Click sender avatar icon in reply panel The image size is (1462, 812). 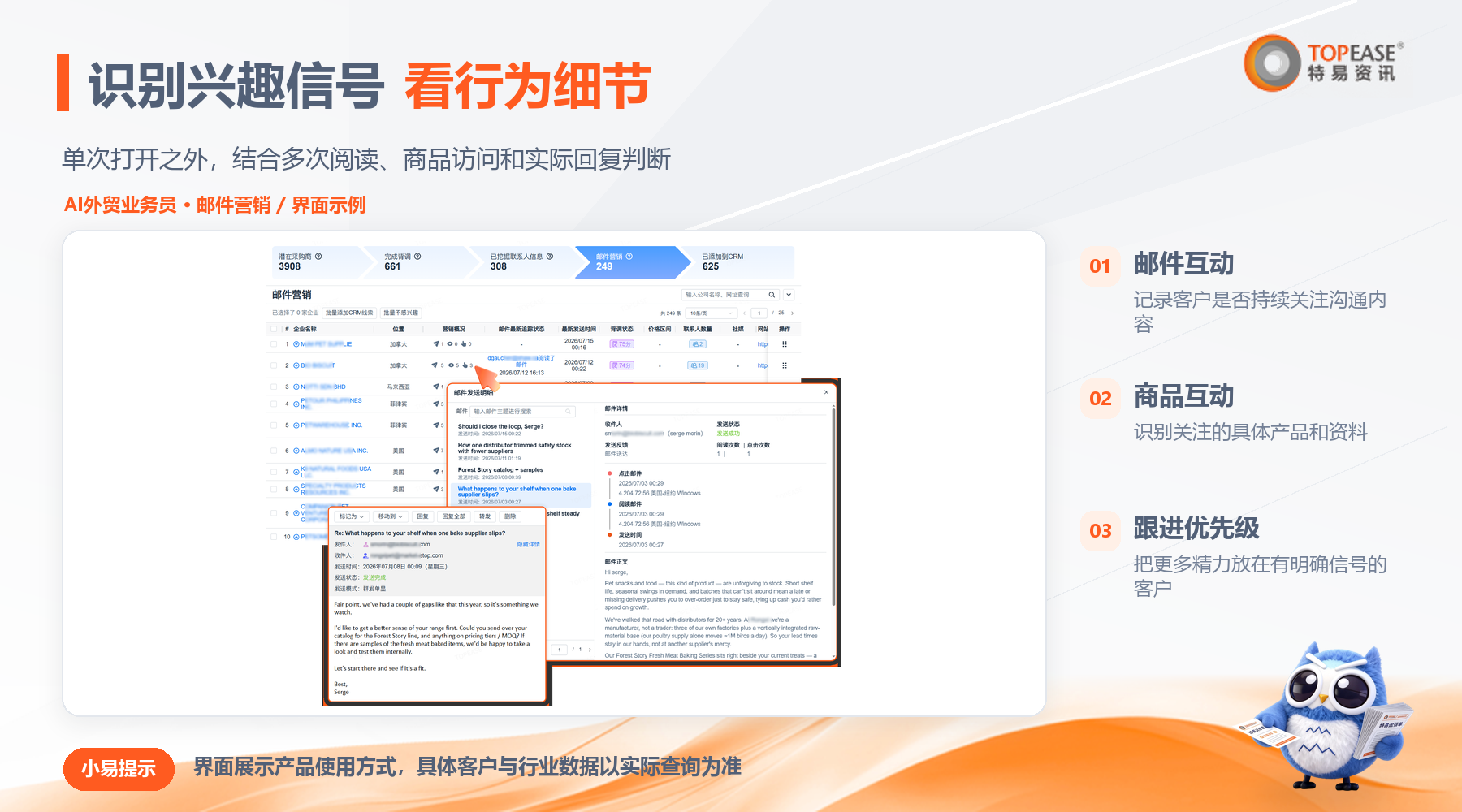[x=365, y=545]
